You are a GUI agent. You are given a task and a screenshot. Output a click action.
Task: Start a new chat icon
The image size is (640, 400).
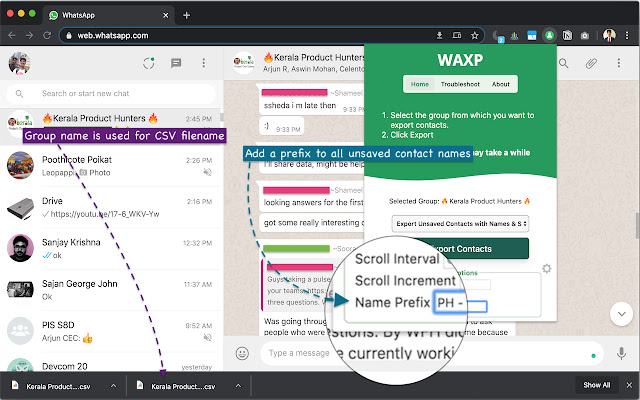point(176,63)
